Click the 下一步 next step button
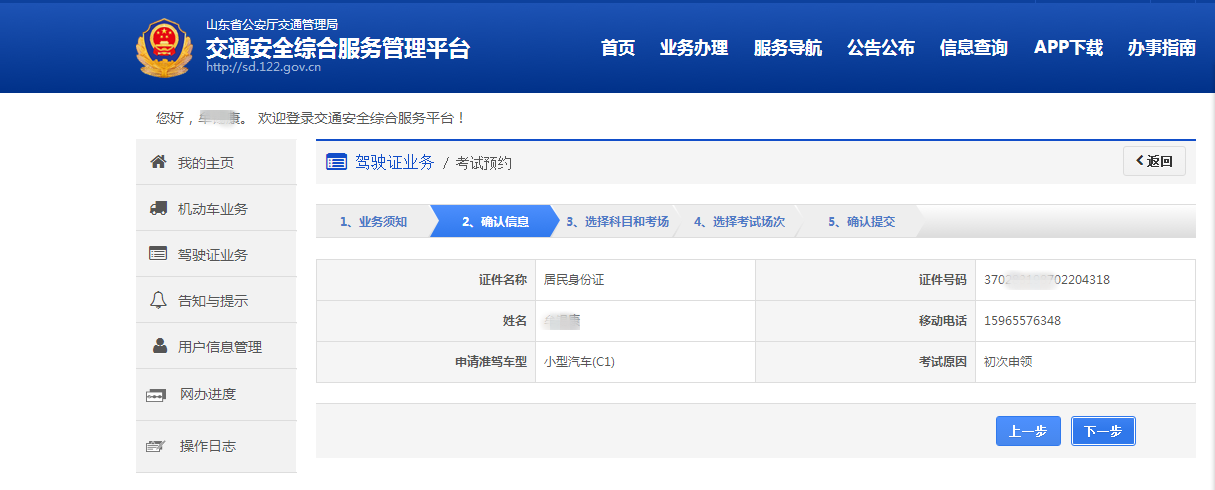Screen dimensions: 1215x490 coord(1103,431)
